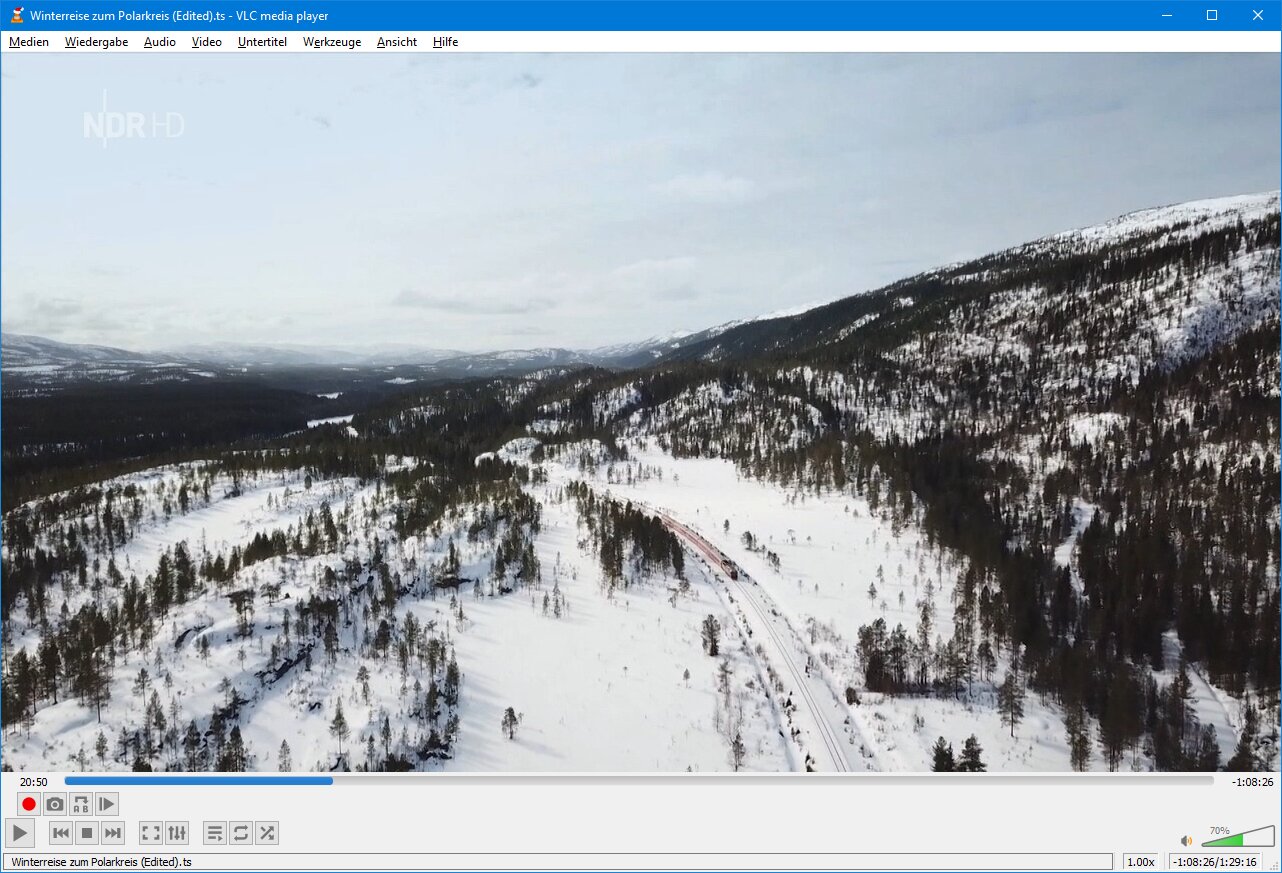
Task: Skip to next media track
Action: point(113,833)
